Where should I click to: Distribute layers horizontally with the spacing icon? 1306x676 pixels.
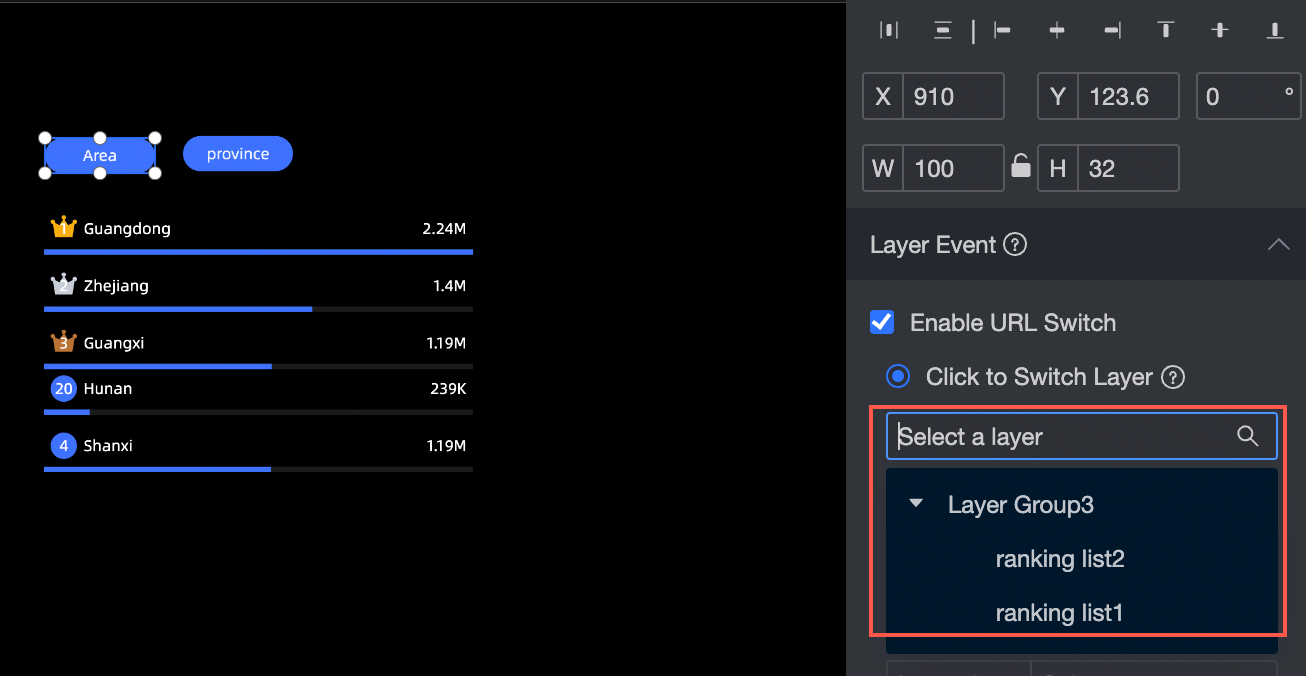tap(889, 30)
